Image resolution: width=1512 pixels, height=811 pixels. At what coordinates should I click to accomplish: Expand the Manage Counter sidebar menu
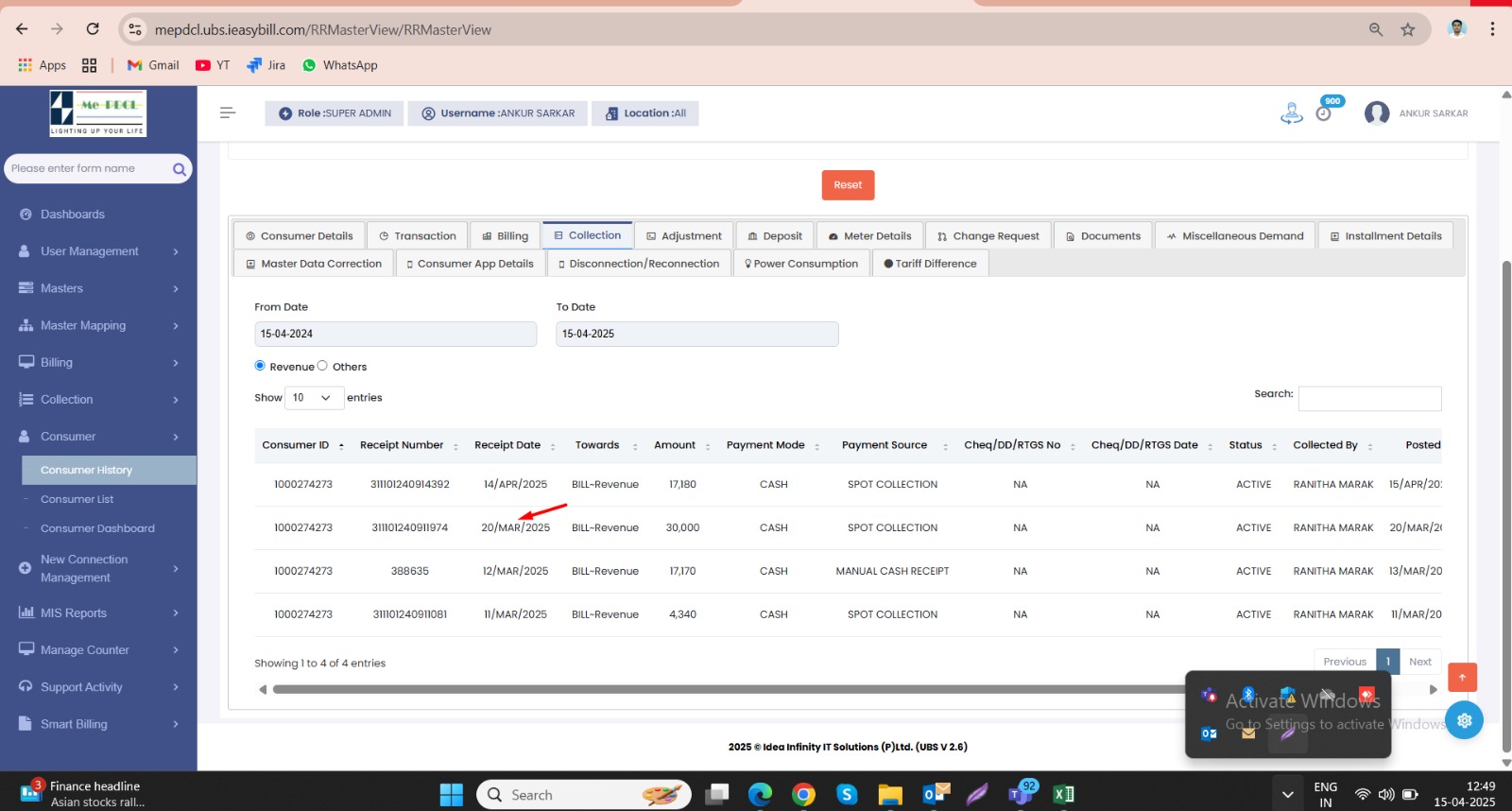98,650
